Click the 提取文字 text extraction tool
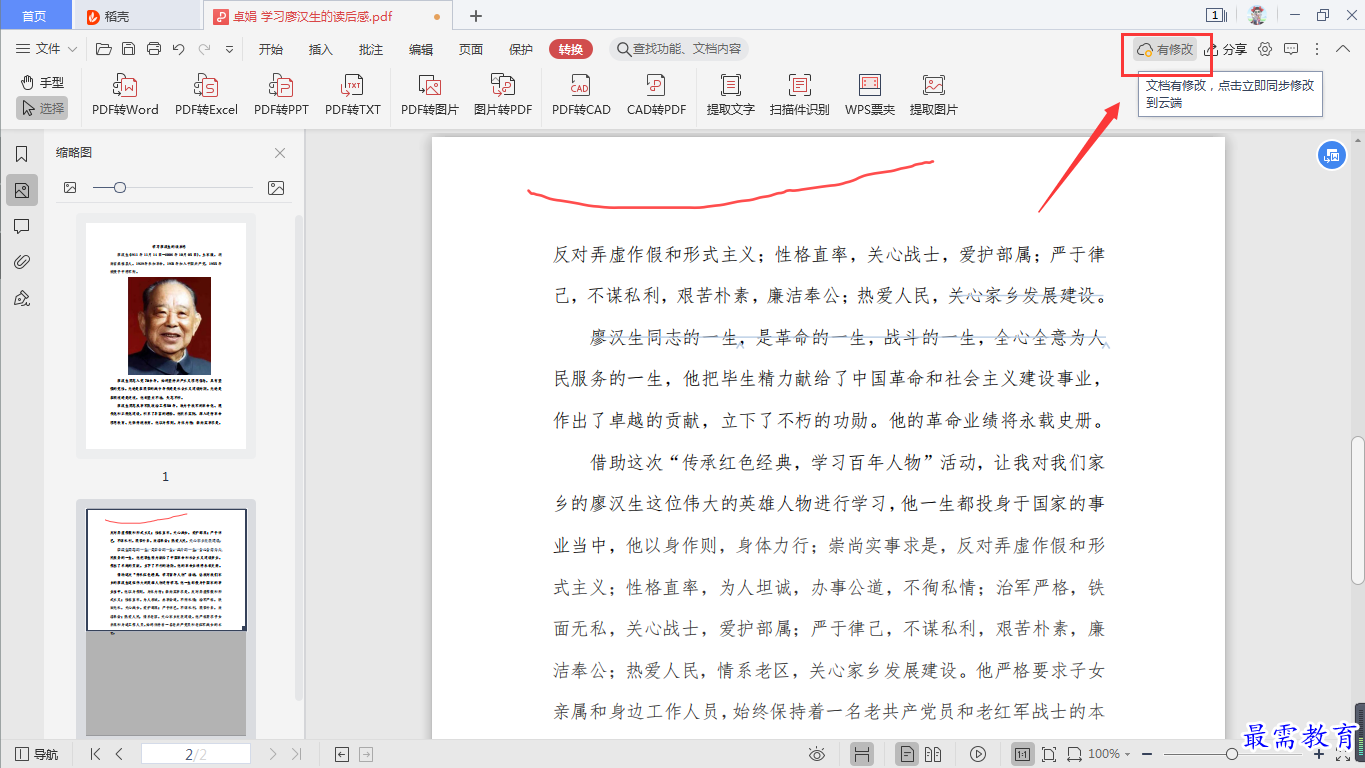Viewport: 1365px width, 768px height. pyautogui.click(x=731, y=96)
